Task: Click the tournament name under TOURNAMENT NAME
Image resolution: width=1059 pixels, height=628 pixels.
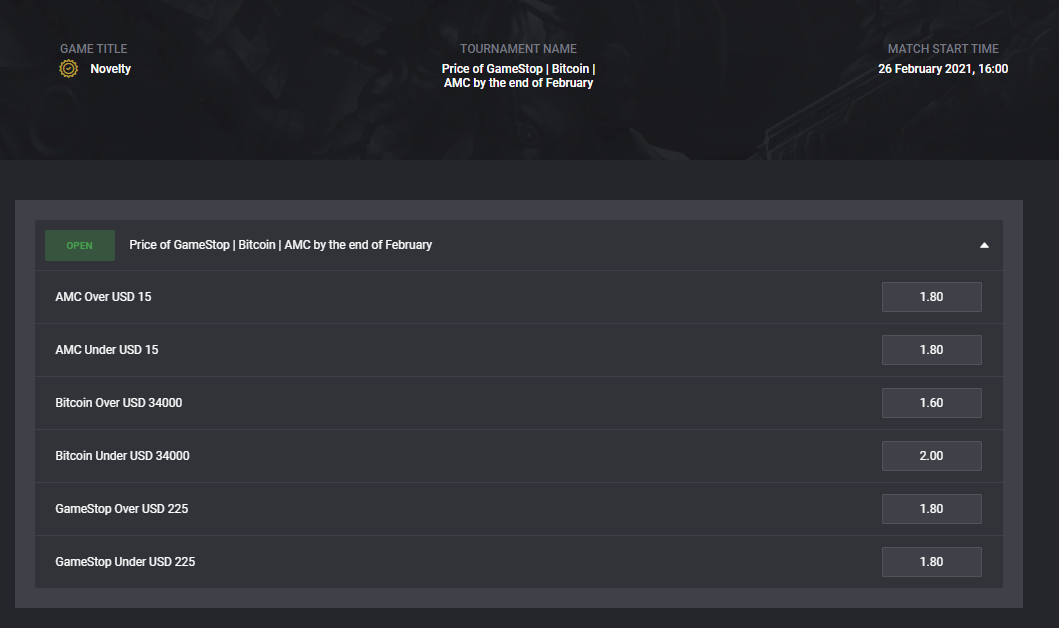Action: tap(518, 76)
